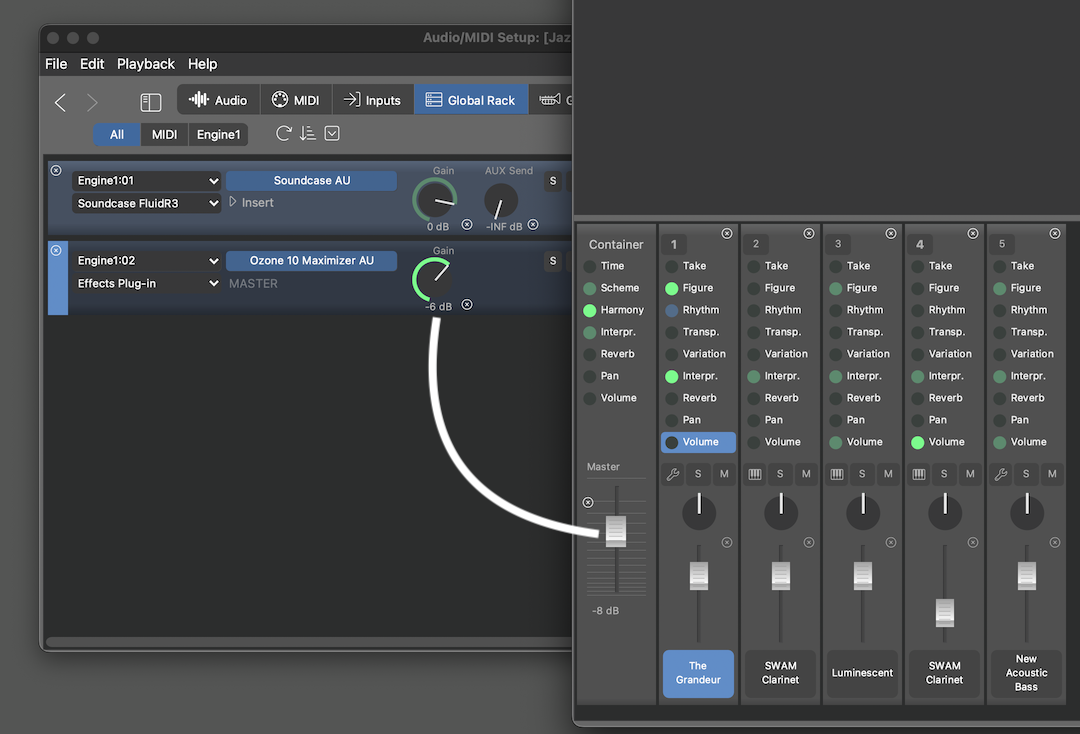Open the Help menu
The height and width of the screenshot is (734, 1080).
(x=202, y=64)
